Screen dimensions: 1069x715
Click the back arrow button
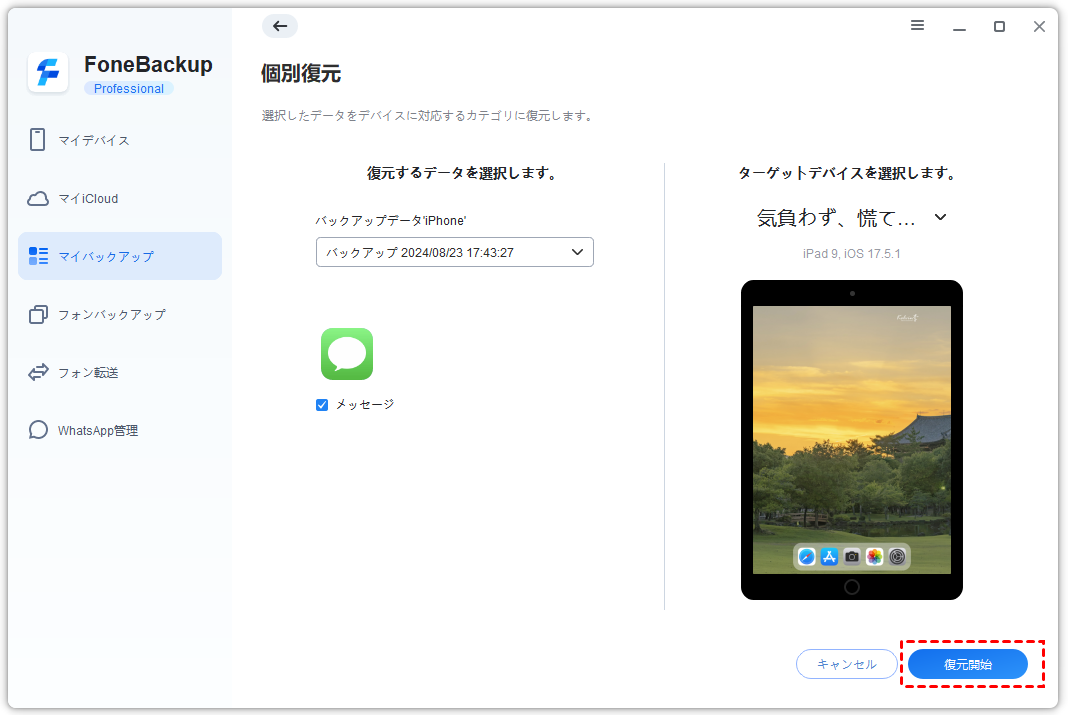pos(280,27)
